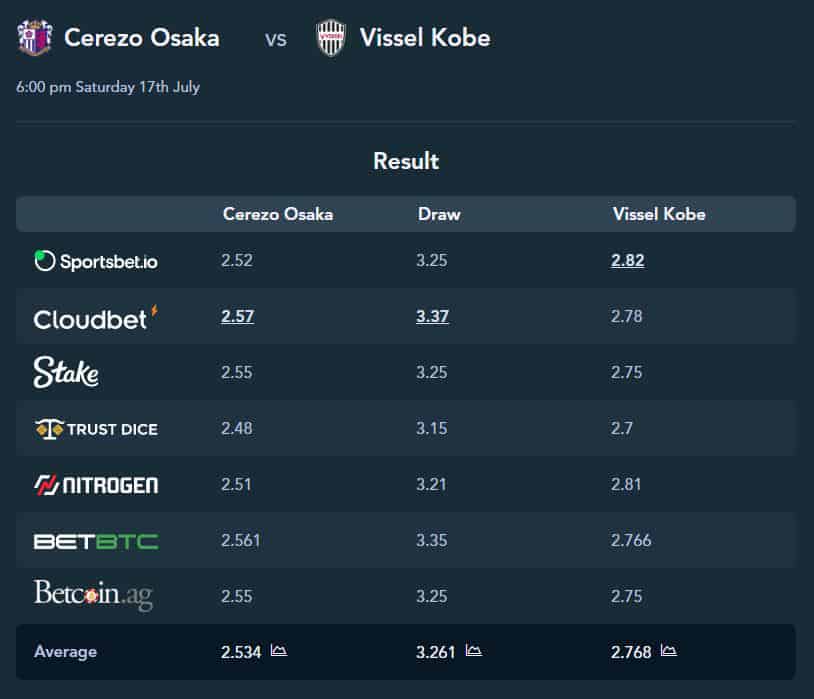Select the Draw column header
Image resolution: width=814 pixels, height=699 pixels.
pos(439,214)
